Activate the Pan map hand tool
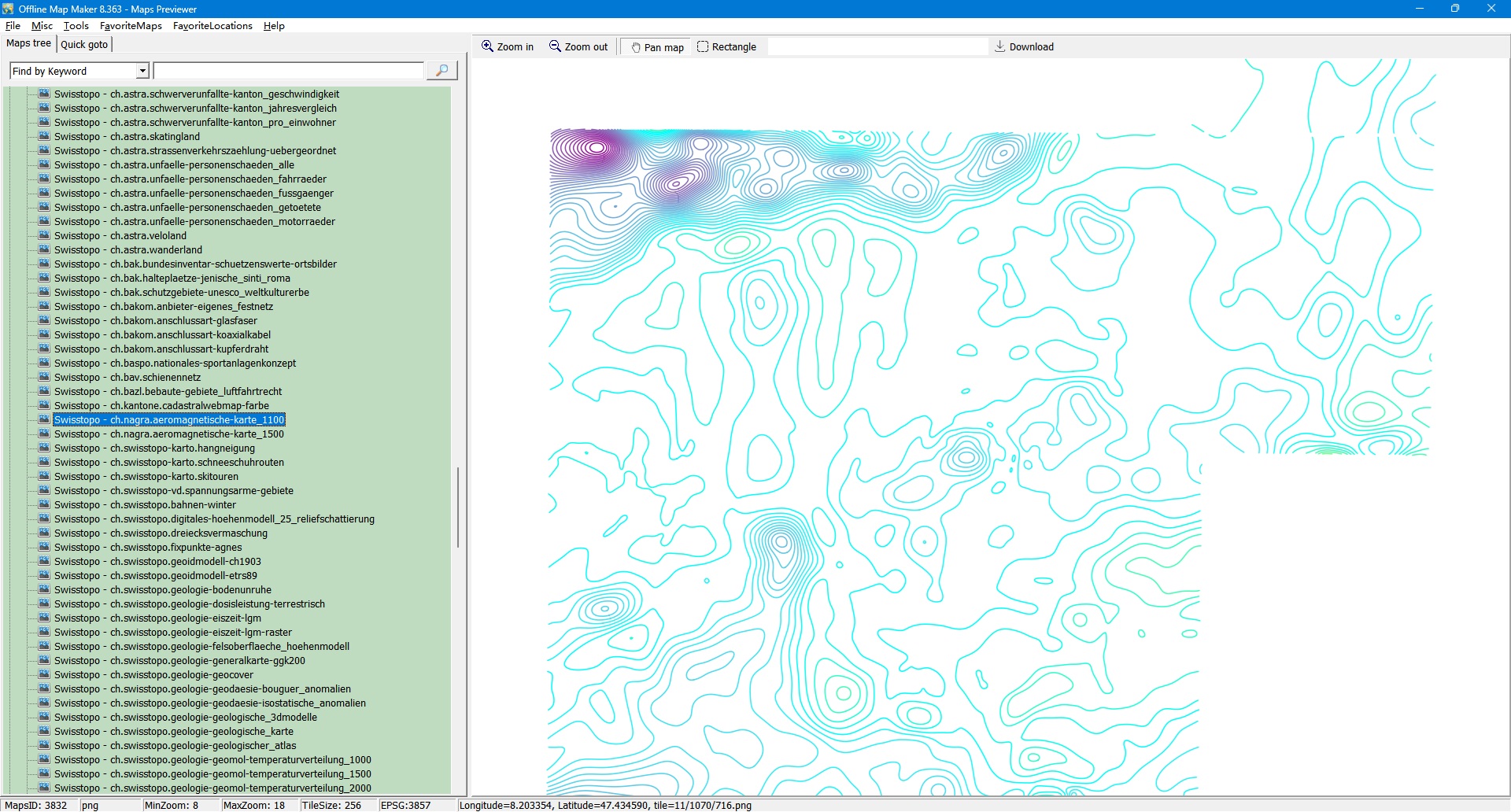The width and height of the screenshot is (1511, 812). pyautogui.click(x=636, y=47)
